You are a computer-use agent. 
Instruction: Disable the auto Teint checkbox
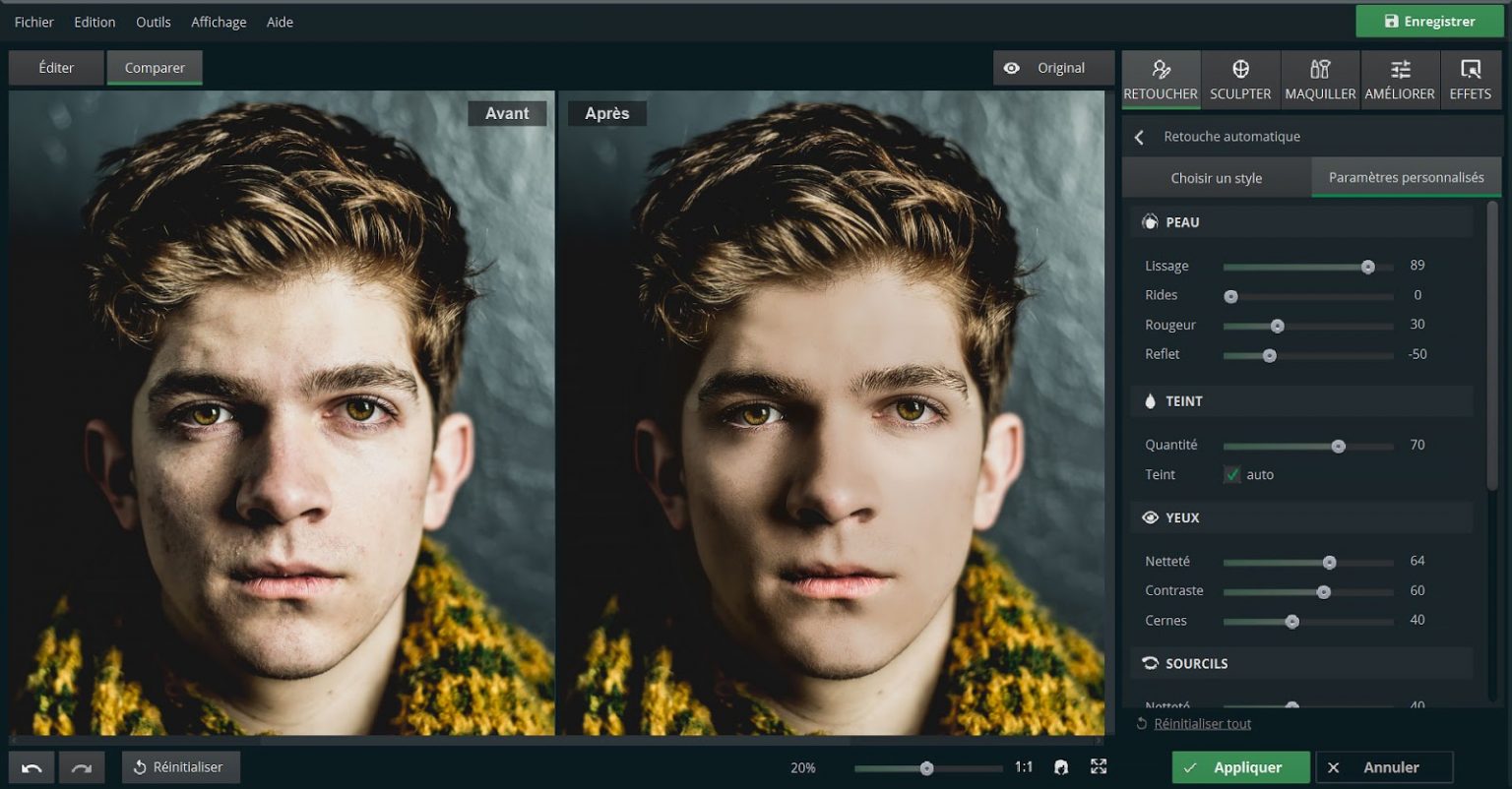1232,474
